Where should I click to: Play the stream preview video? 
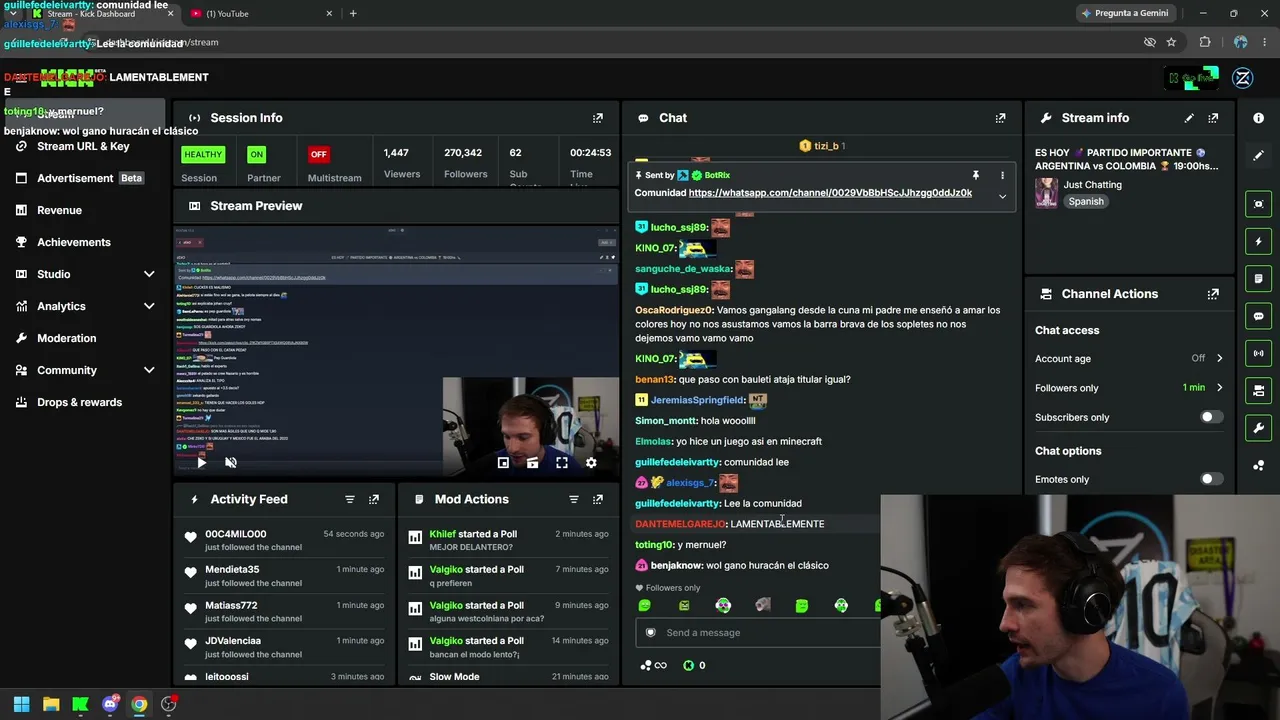(201, 462)
